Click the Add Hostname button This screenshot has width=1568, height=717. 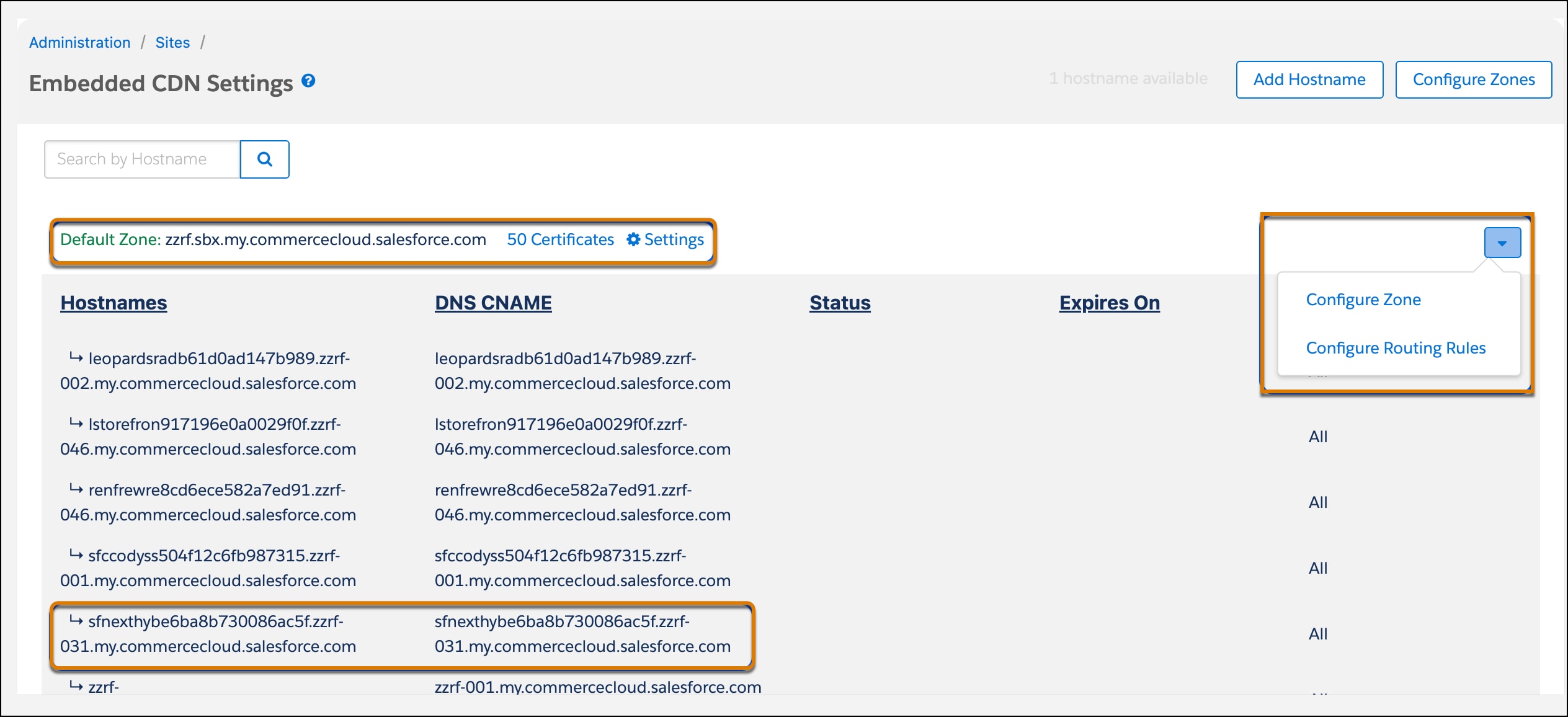pos(1309,79)
